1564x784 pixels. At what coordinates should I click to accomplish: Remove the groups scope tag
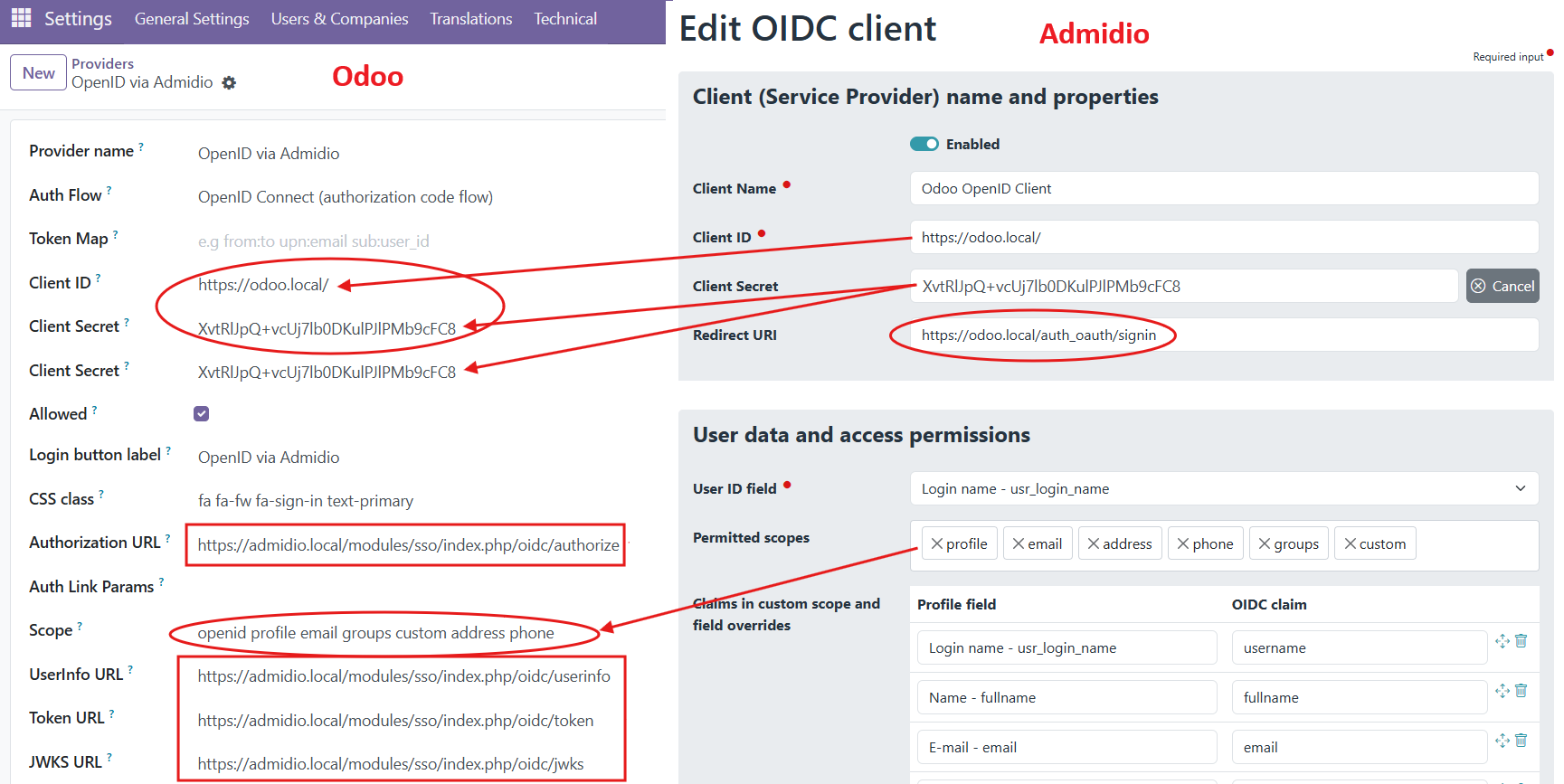pos(1265,543)
